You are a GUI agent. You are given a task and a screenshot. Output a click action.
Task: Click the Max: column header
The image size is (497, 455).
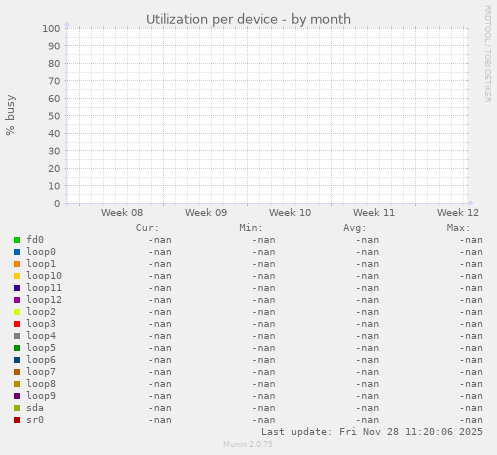(x=458, y=228)
